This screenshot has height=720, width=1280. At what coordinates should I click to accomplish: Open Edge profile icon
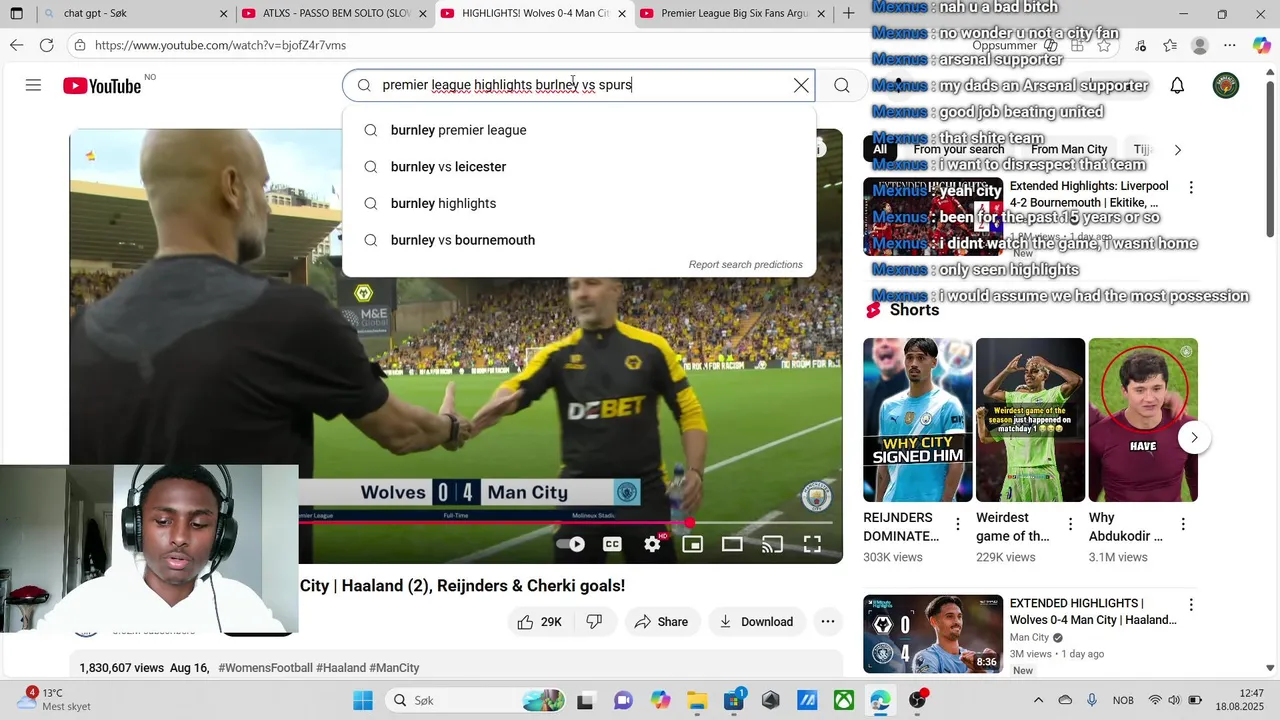coord(1200,45)
